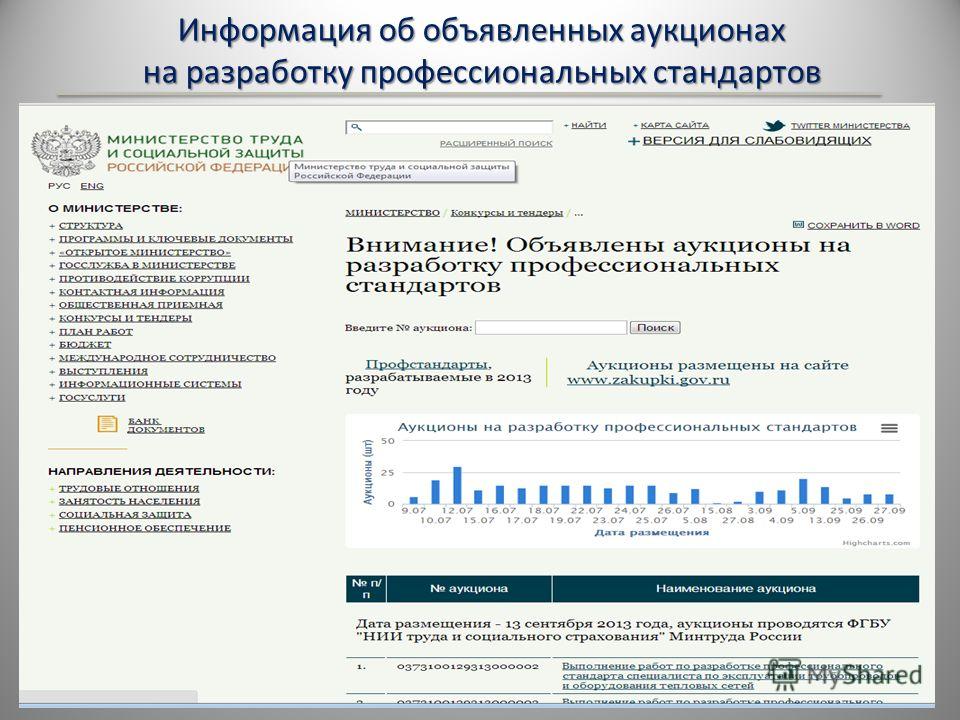
Task: Click into the site search field
Action: [x=449, y=127]
